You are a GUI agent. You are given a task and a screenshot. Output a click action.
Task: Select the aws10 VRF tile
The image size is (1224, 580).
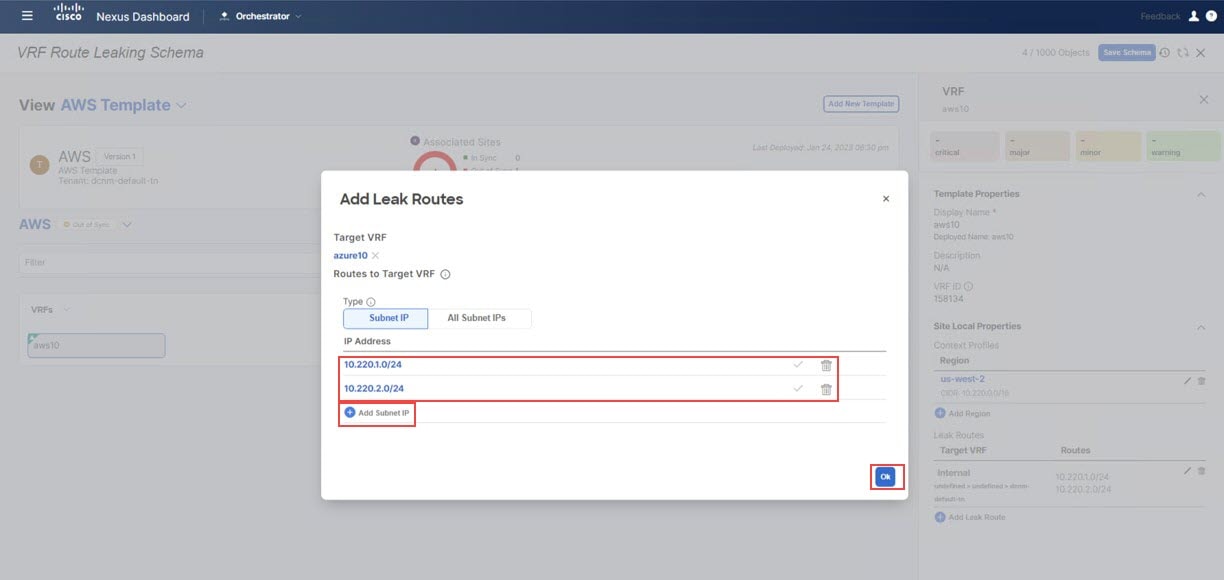click(x=97, y=345)
